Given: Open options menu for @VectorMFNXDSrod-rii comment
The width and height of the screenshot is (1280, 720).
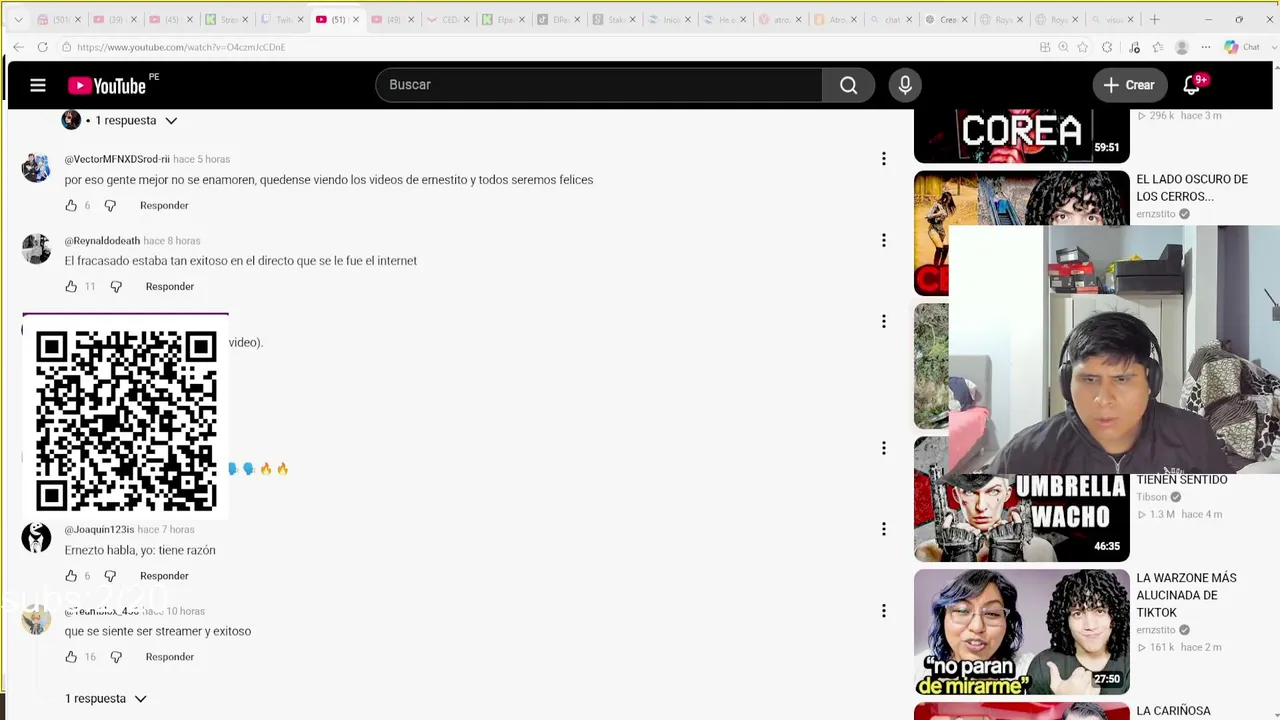Looking at the screenshot, I should tap(883, 159).
